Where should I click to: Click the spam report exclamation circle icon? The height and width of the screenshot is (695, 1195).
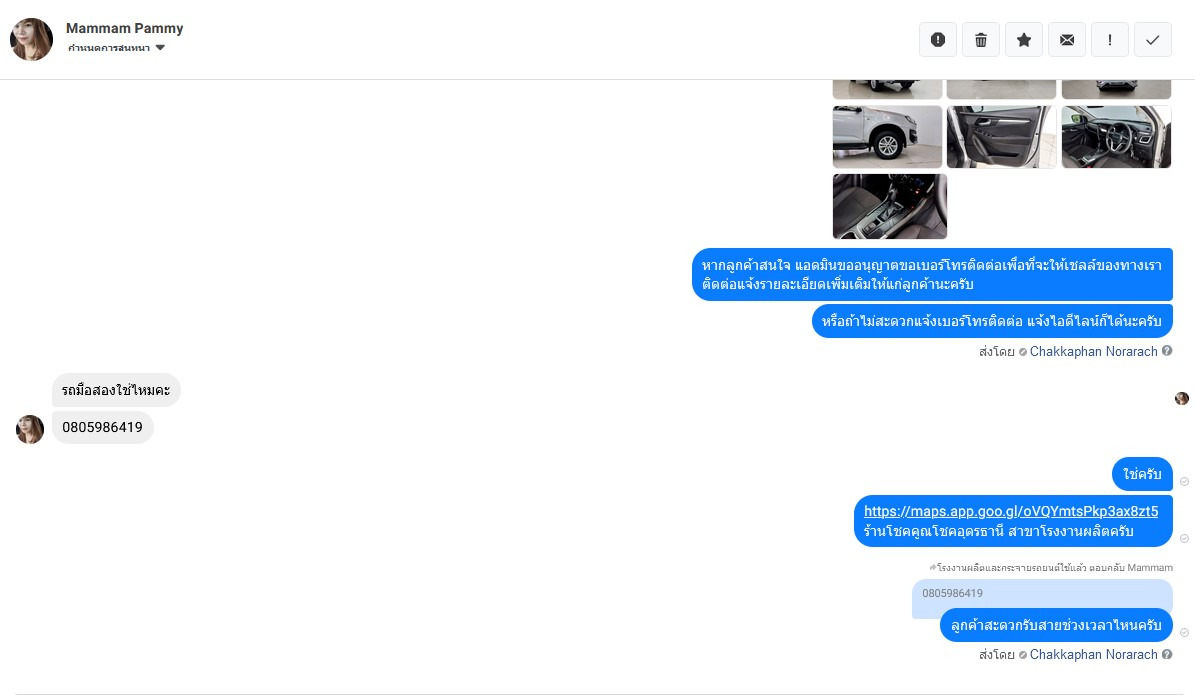[x=937, y=40]
